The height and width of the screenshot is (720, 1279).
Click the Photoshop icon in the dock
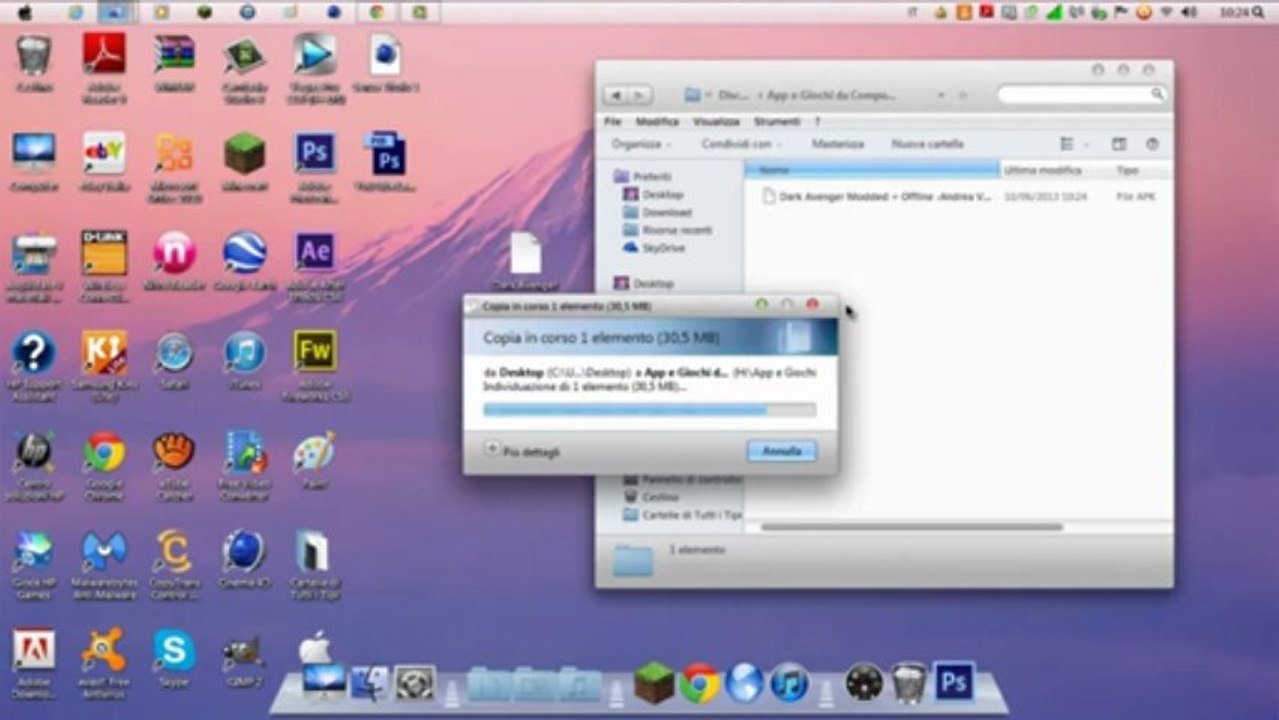[x=954, y=682]
